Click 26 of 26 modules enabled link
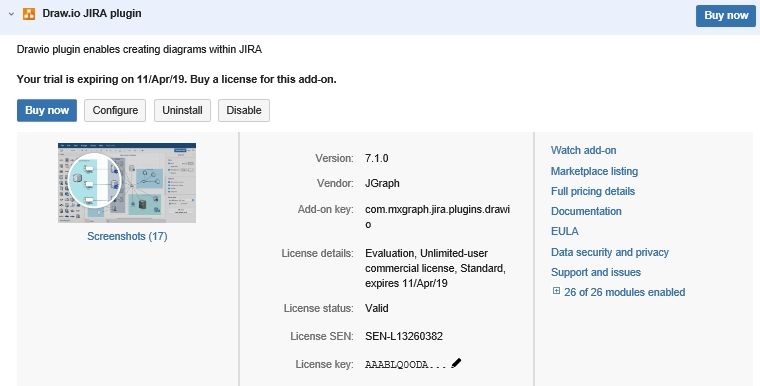Viewport: 760px width, 386px height. [x=624, y=292]
